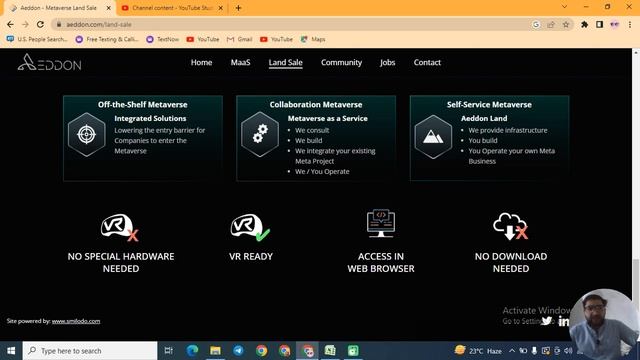
Task: Show hidden system tray icons
Action: click(x=512, y=351)
